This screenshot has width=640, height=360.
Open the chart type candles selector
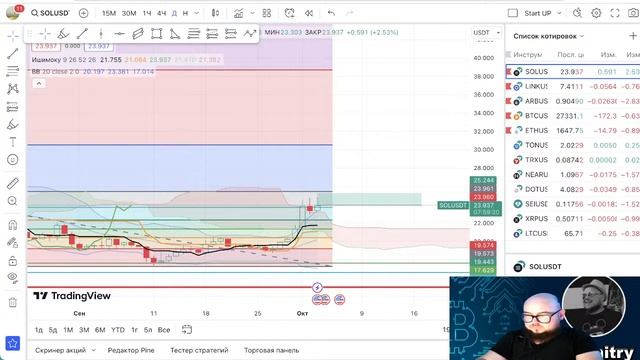coord(215,13)
